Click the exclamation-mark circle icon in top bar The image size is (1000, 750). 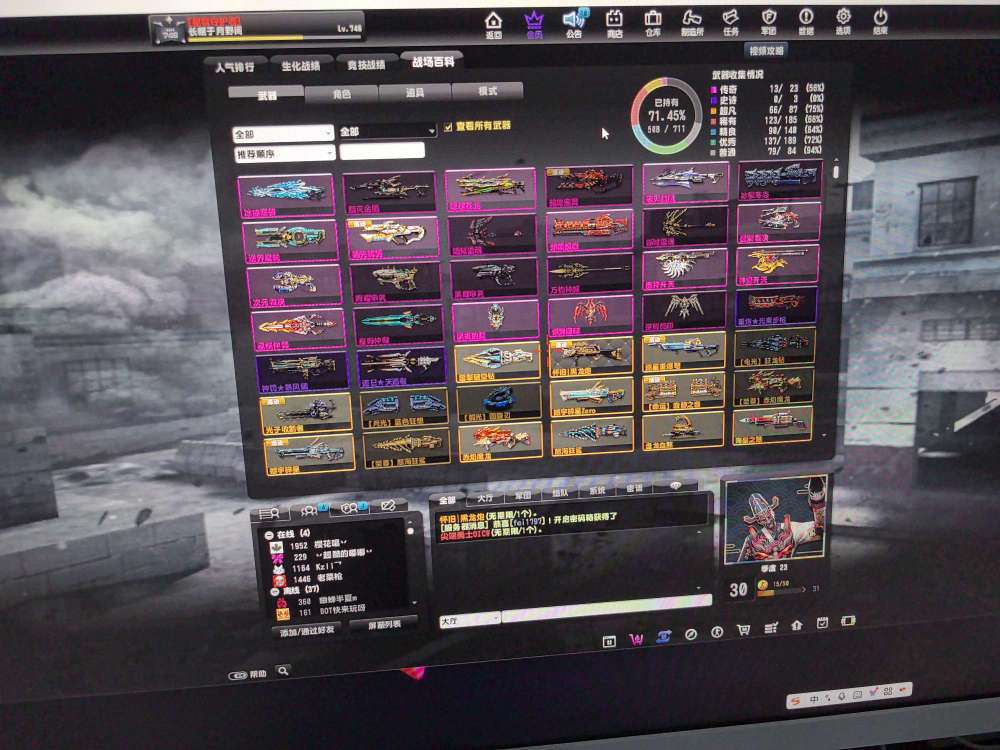(x=806, y=22)
